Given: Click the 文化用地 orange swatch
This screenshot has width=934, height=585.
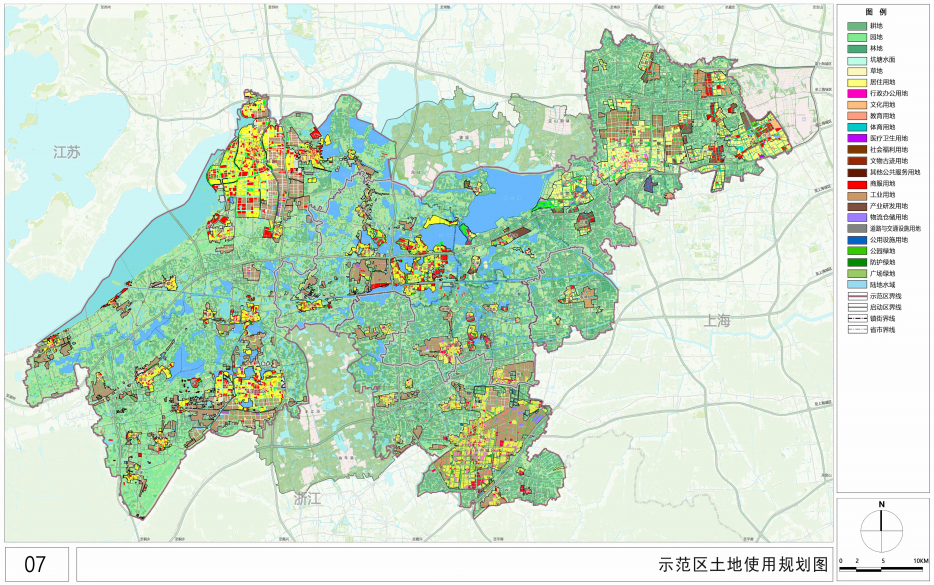Looking at the screenshot, I should [x=857, y=105].
